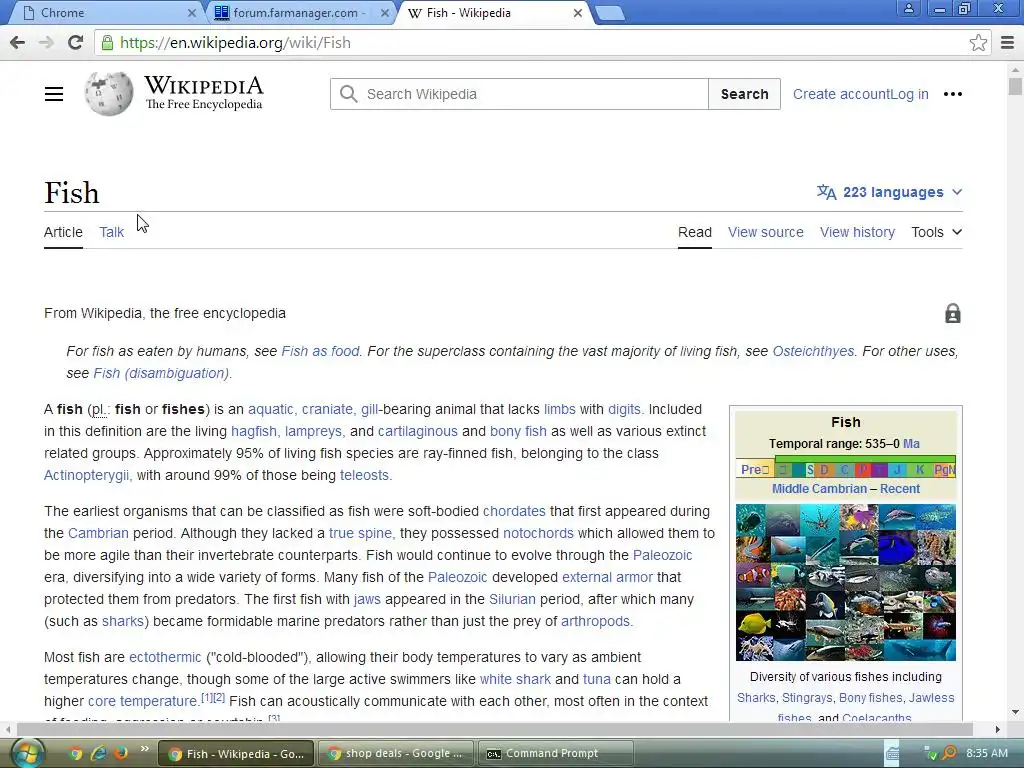Select the Read tab

tap(695, 232)
